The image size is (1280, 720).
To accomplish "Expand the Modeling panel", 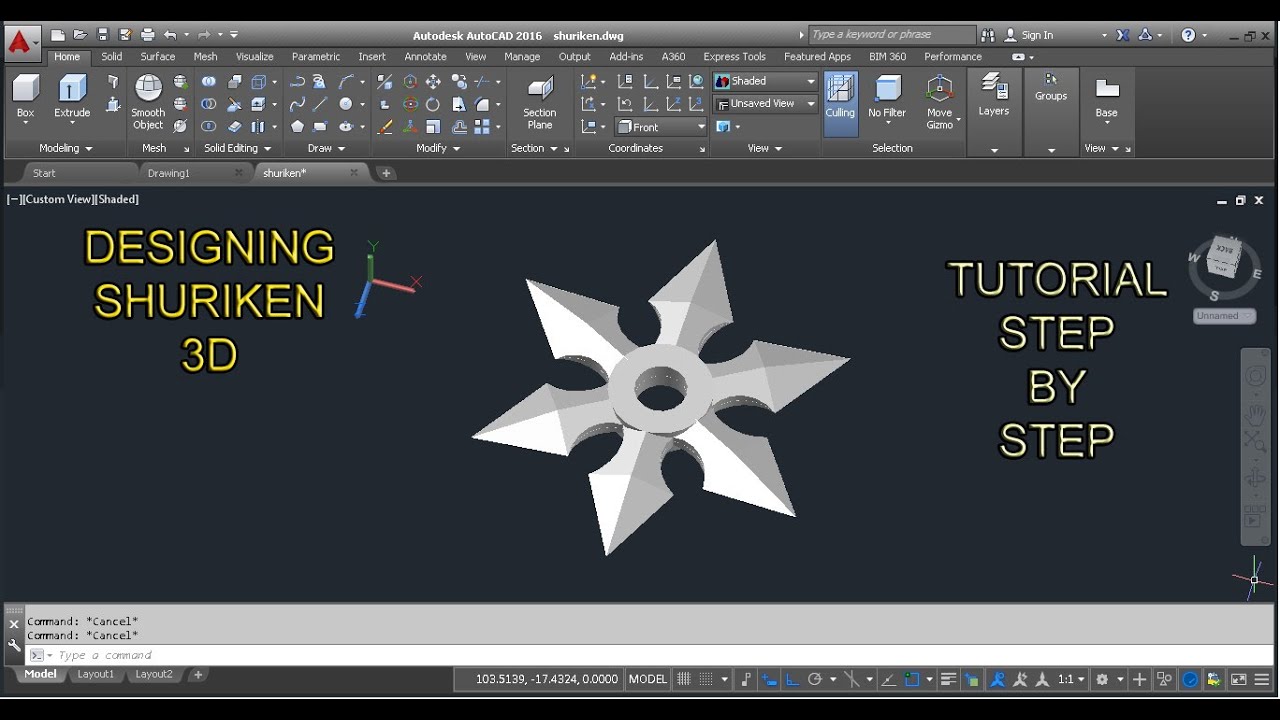I will (66, 148).
